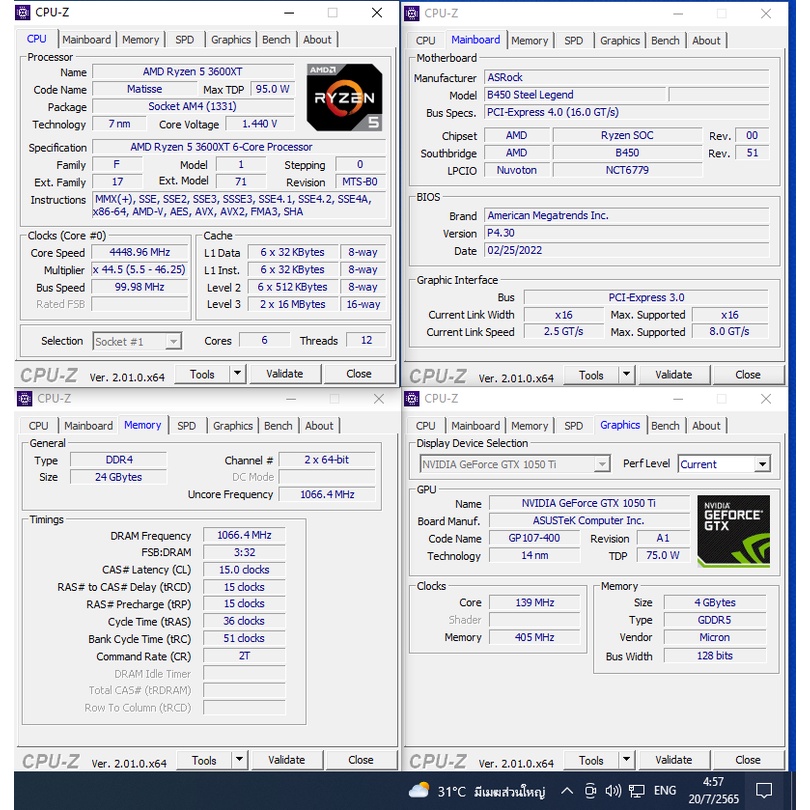Open the notification center icon
Image resolution: width=810 pixels, height=810 pixels.
point(763,791)
